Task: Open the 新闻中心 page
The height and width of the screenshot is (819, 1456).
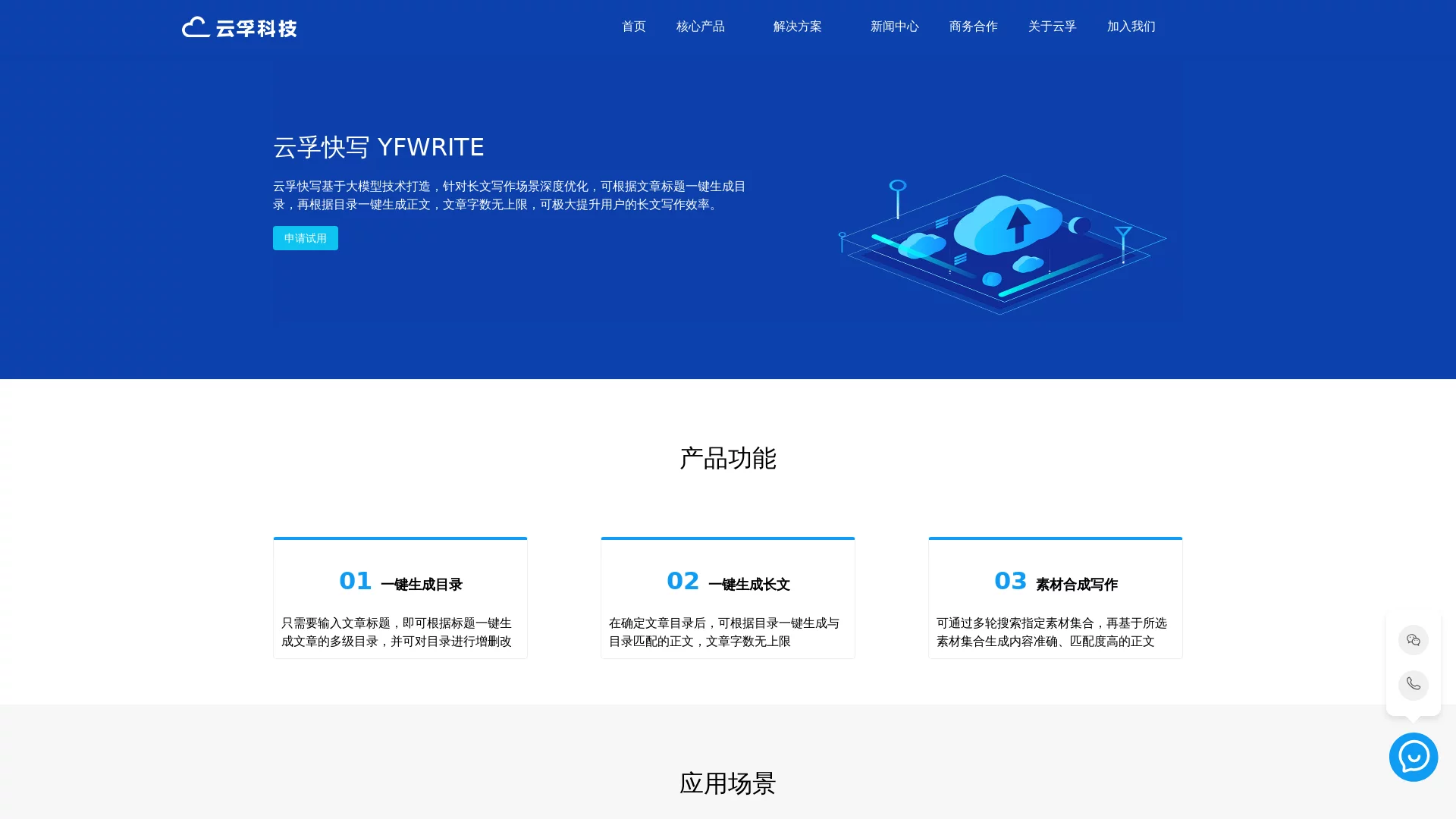Action: tap(895, 27)
